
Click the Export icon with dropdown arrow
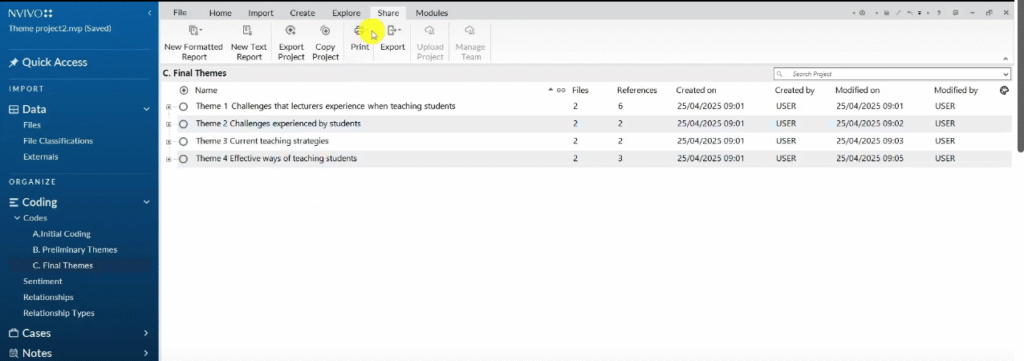coord(393,30)
